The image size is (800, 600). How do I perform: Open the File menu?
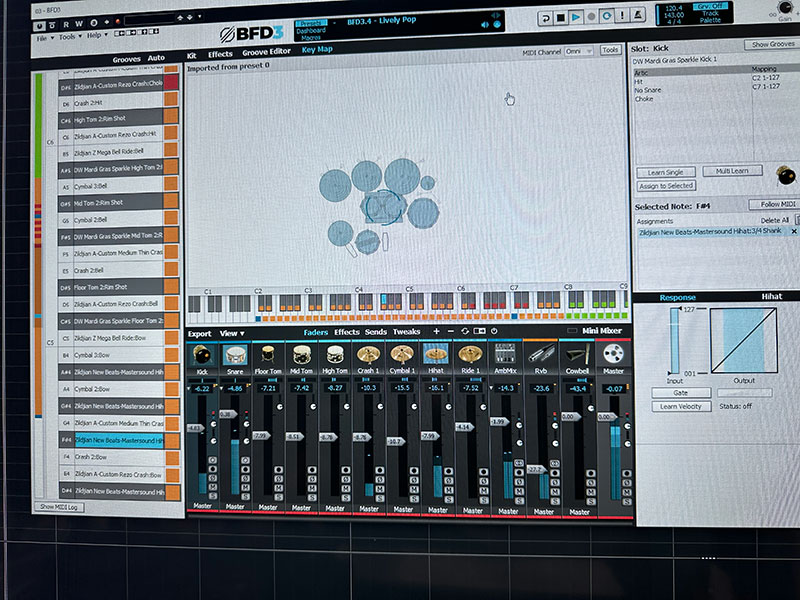click(x=44, y=38)
